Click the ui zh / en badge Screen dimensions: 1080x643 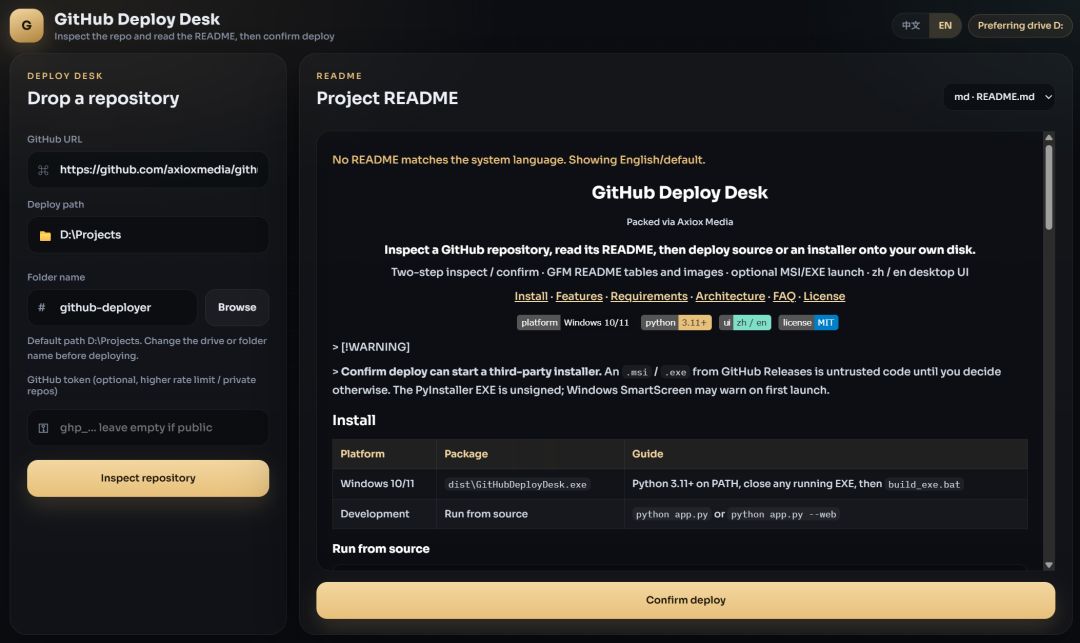click(745, 323)
